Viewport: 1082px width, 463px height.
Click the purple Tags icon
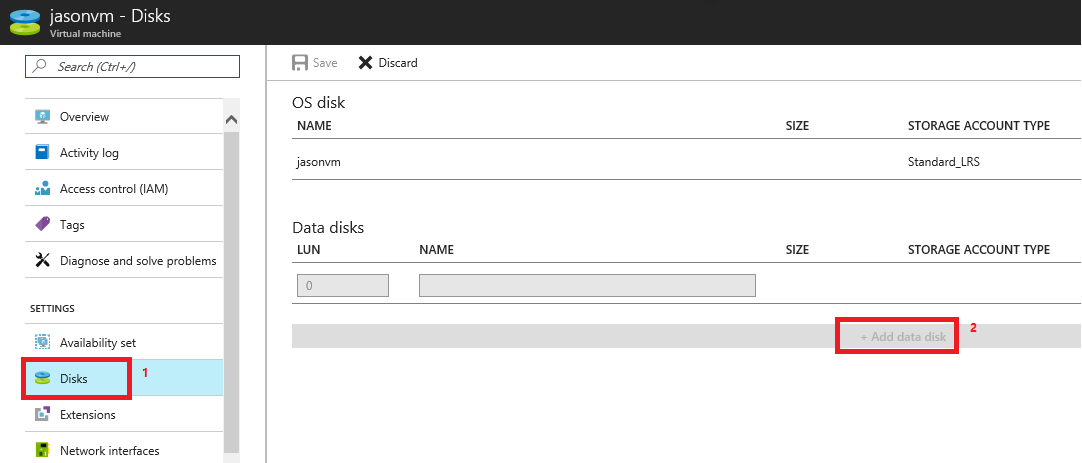[x=42, y=225]
